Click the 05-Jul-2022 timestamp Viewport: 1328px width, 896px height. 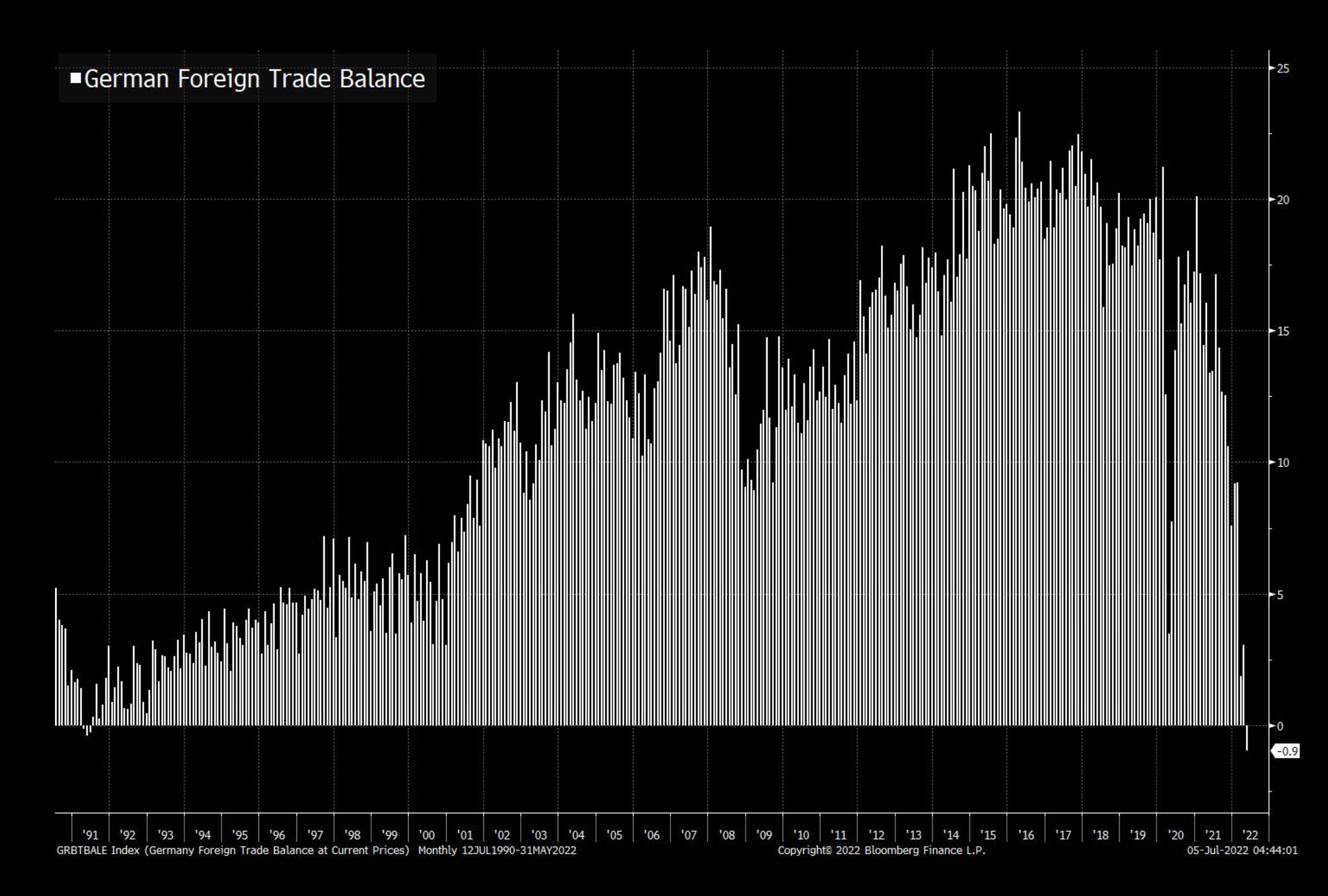(x=1241, y=850)
